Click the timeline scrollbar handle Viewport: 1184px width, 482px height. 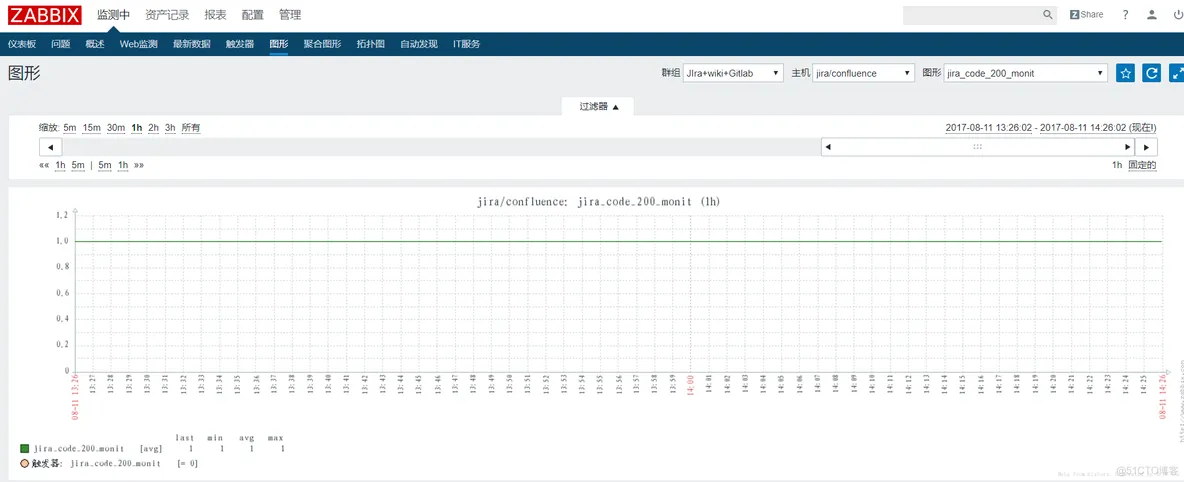tap(978, 147)
